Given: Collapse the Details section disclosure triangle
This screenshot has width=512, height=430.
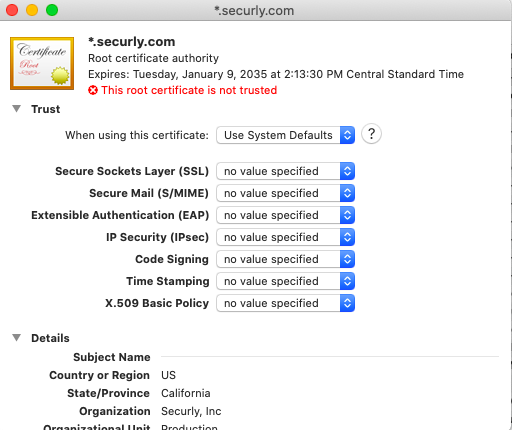Looking at the screenshot, I should 16,338.
